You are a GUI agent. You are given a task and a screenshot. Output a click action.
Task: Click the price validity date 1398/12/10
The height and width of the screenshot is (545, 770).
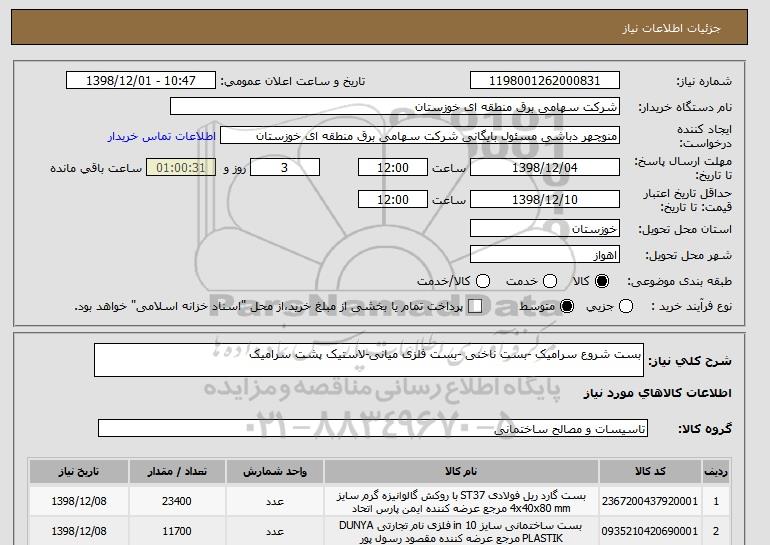(x=545, y=199)
